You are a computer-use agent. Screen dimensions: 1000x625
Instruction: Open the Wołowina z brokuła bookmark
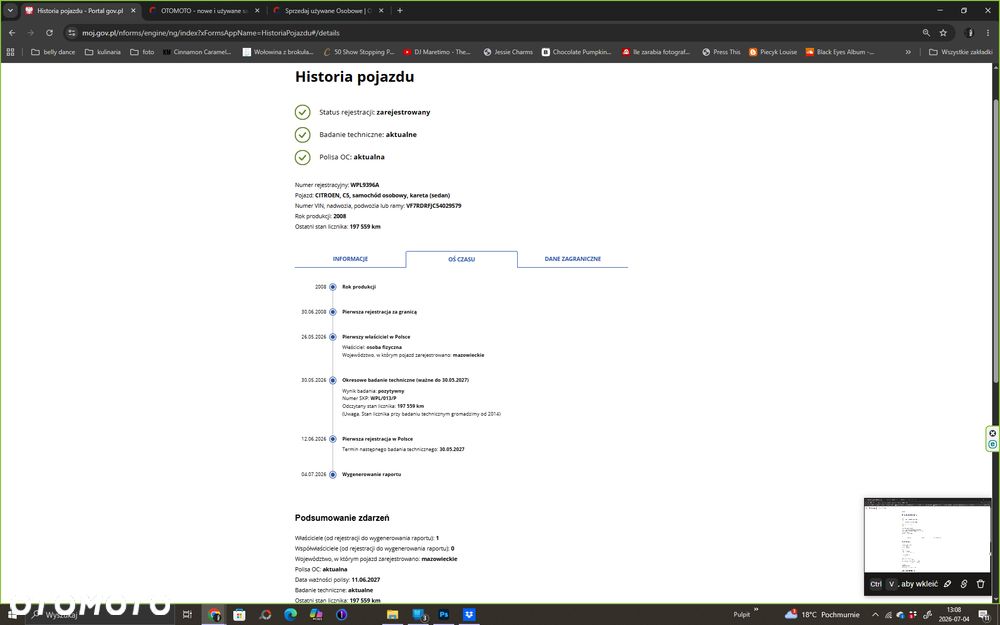278,52
